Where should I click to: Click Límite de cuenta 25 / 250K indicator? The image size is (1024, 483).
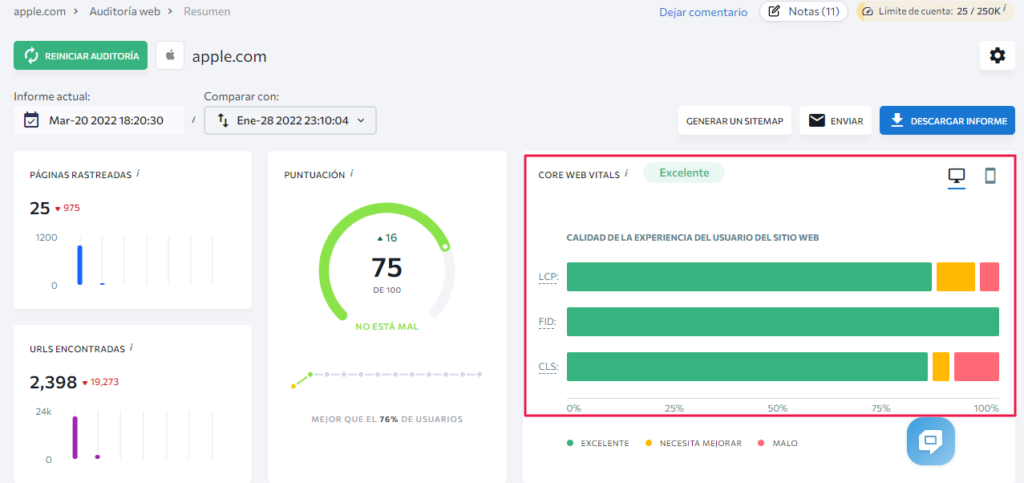point(935,11)
